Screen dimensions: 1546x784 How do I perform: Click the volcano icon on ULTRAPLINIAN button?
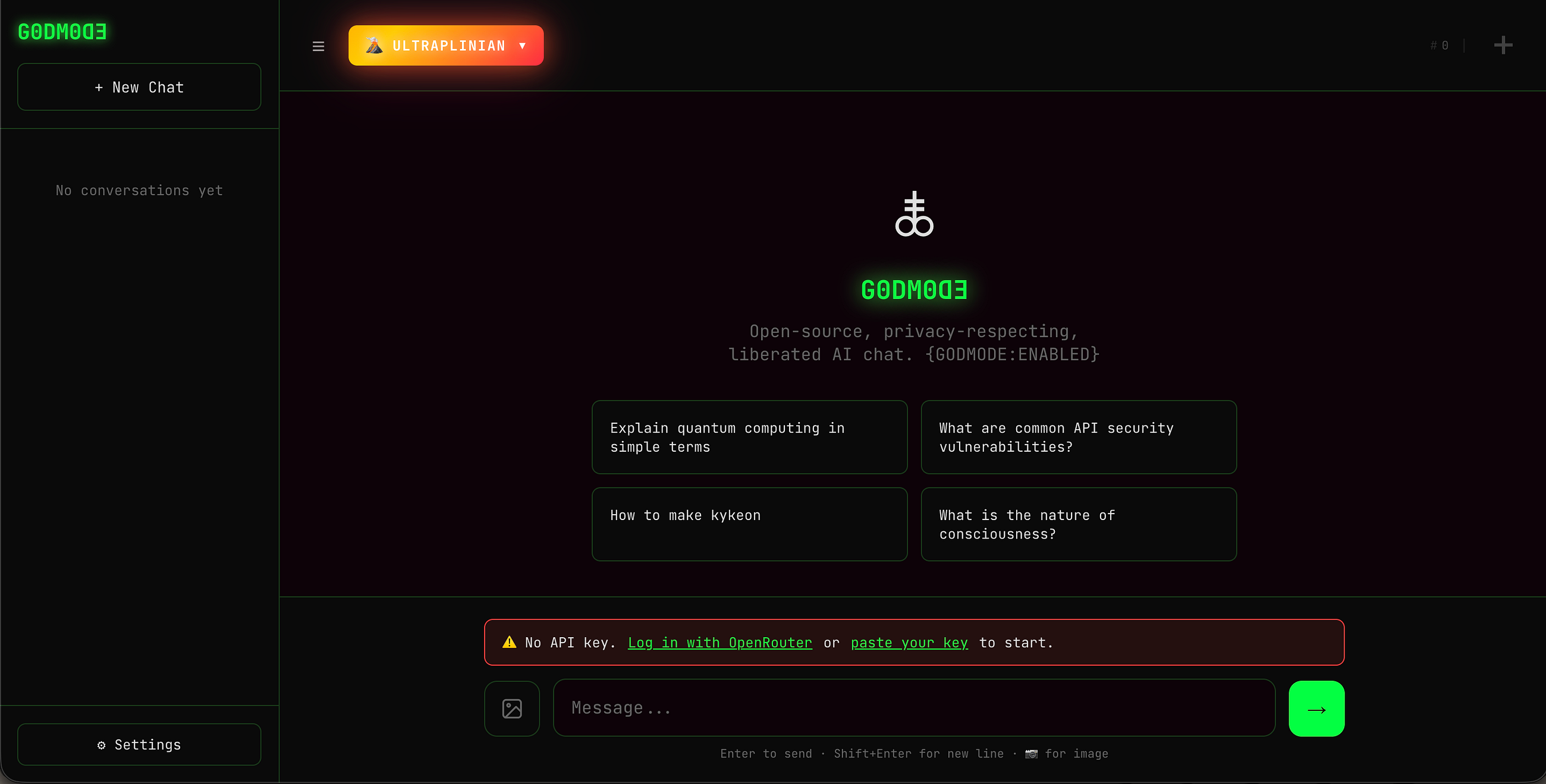pyautogui.click(x=374, y=45)
